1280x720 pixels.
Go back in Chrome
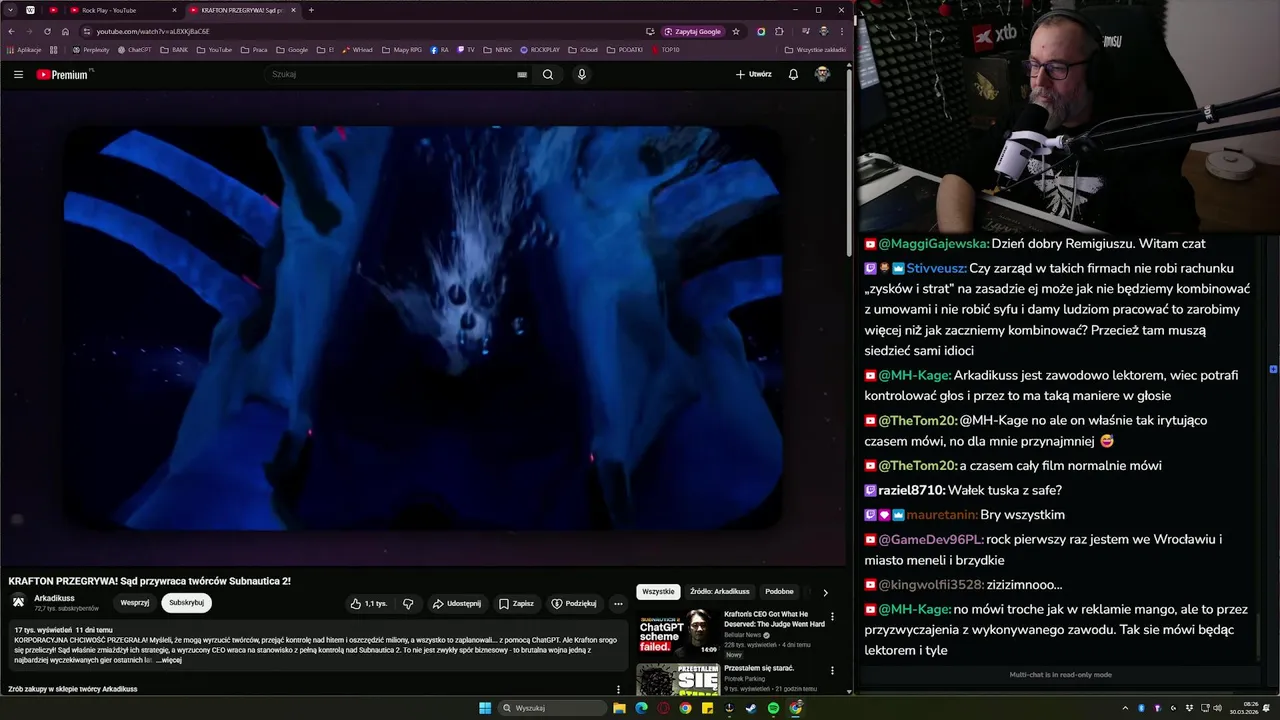(x=11, y=31)
